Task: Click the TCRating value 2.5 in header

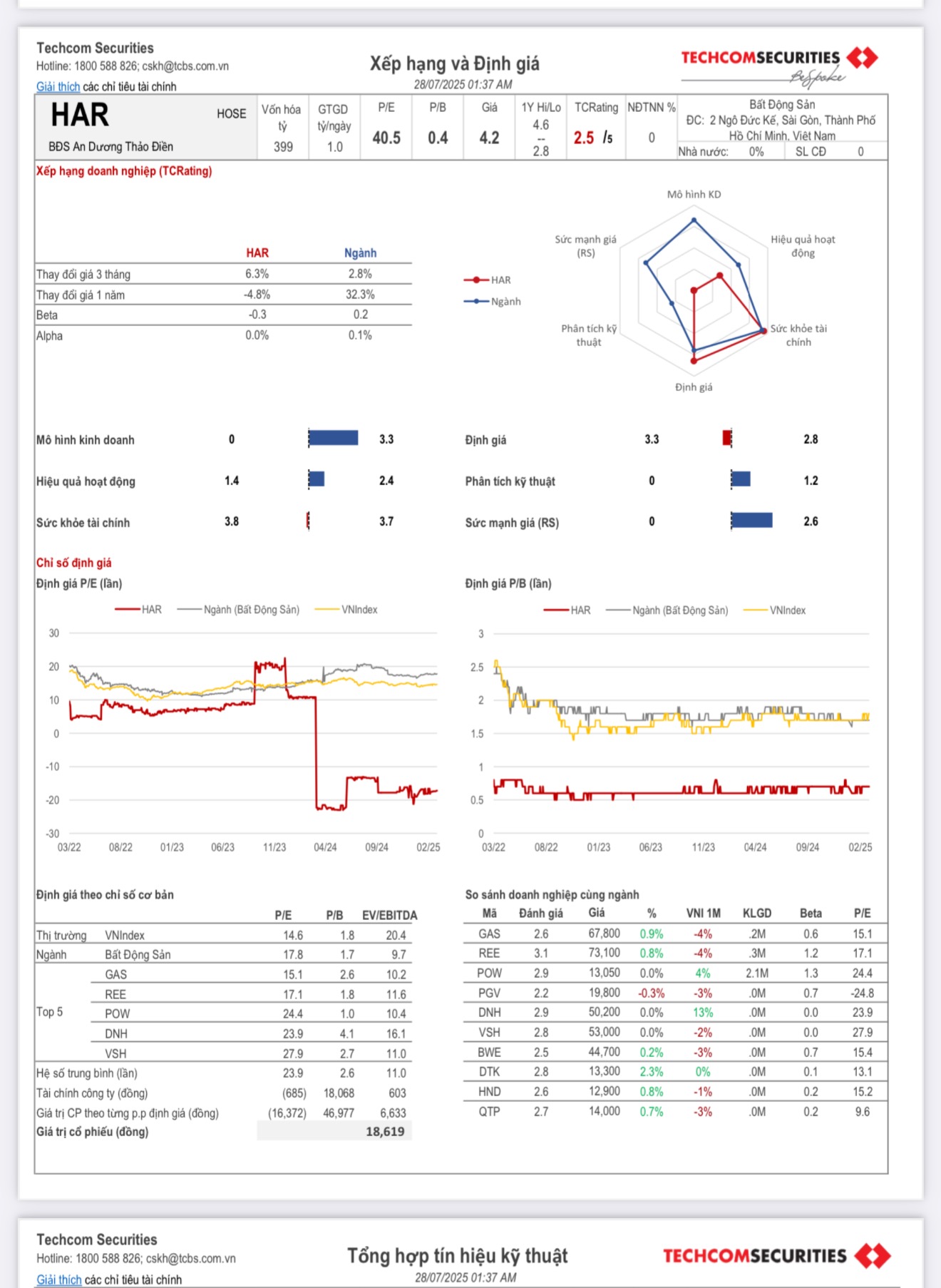Action: pyautogui.click(x=584, y=138)
